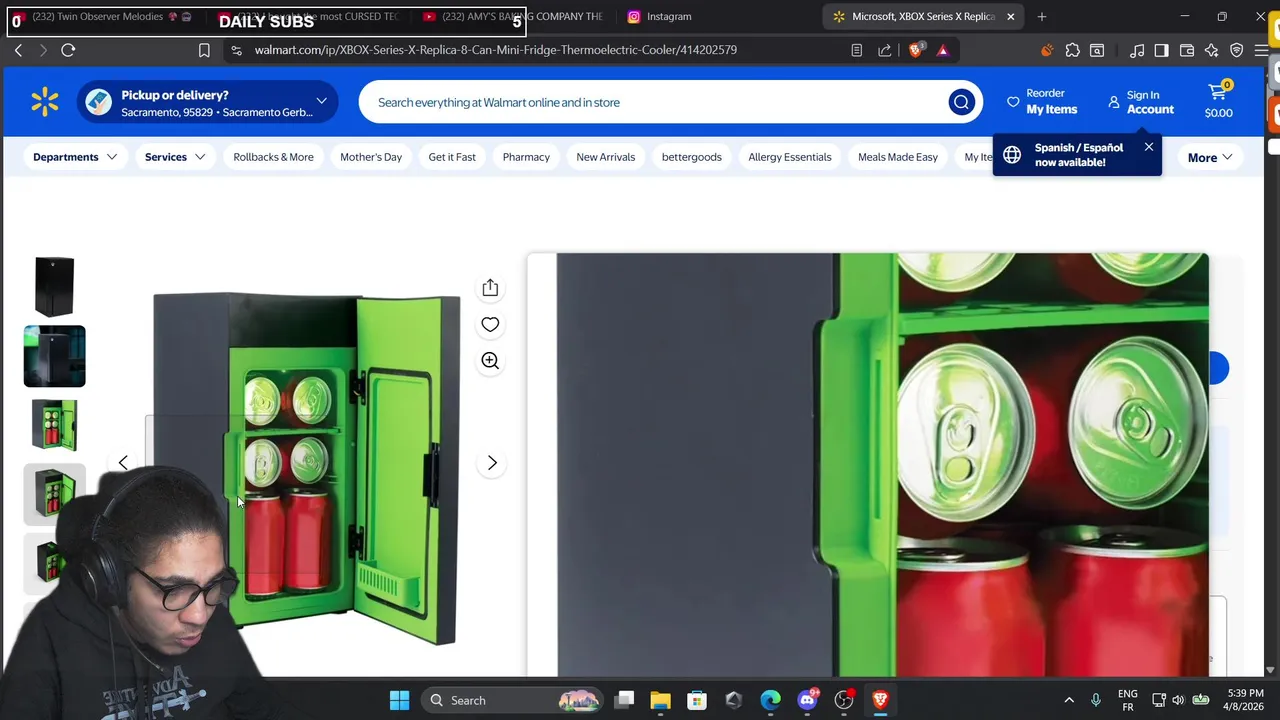This screenshot has height=720, width=1280.
Task: Expand the Pickup or delivery selector
Action: click(208, 102)
